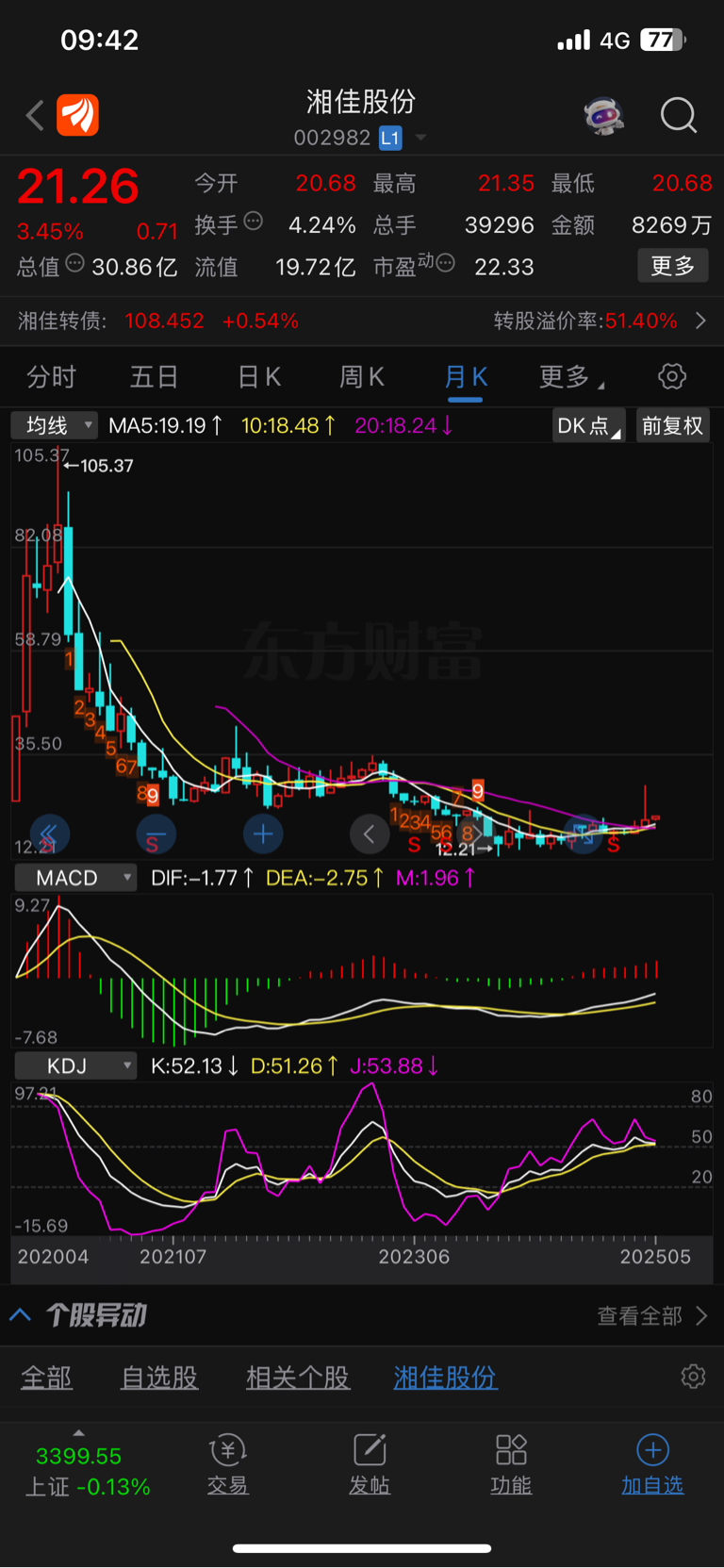Select the 相关个股 filter tab
Viewport: 724px width, 1568px height.
298,1377
